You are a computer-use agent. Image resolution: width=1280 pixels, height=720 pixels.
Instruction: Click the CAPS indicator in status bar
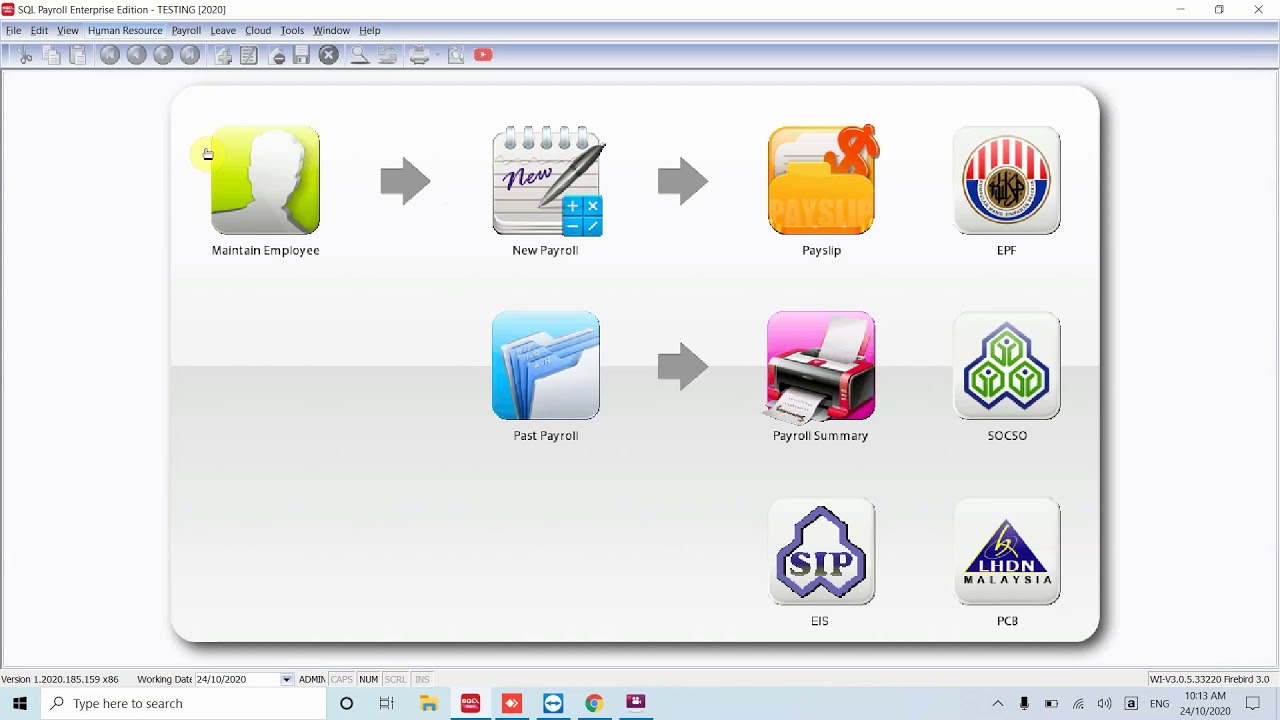(341, 680)
